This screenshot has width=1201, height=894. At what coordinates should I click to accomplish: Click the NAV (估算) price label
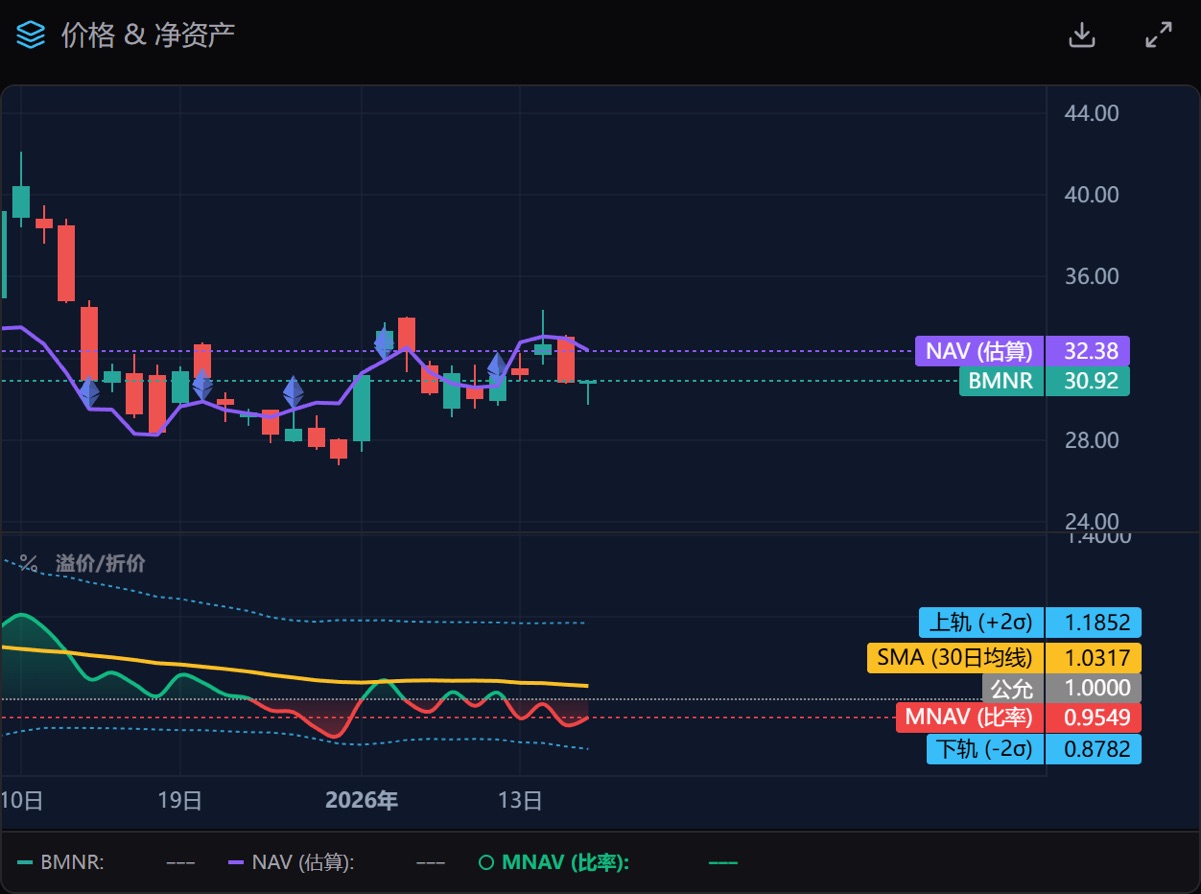tap(979, 351)
